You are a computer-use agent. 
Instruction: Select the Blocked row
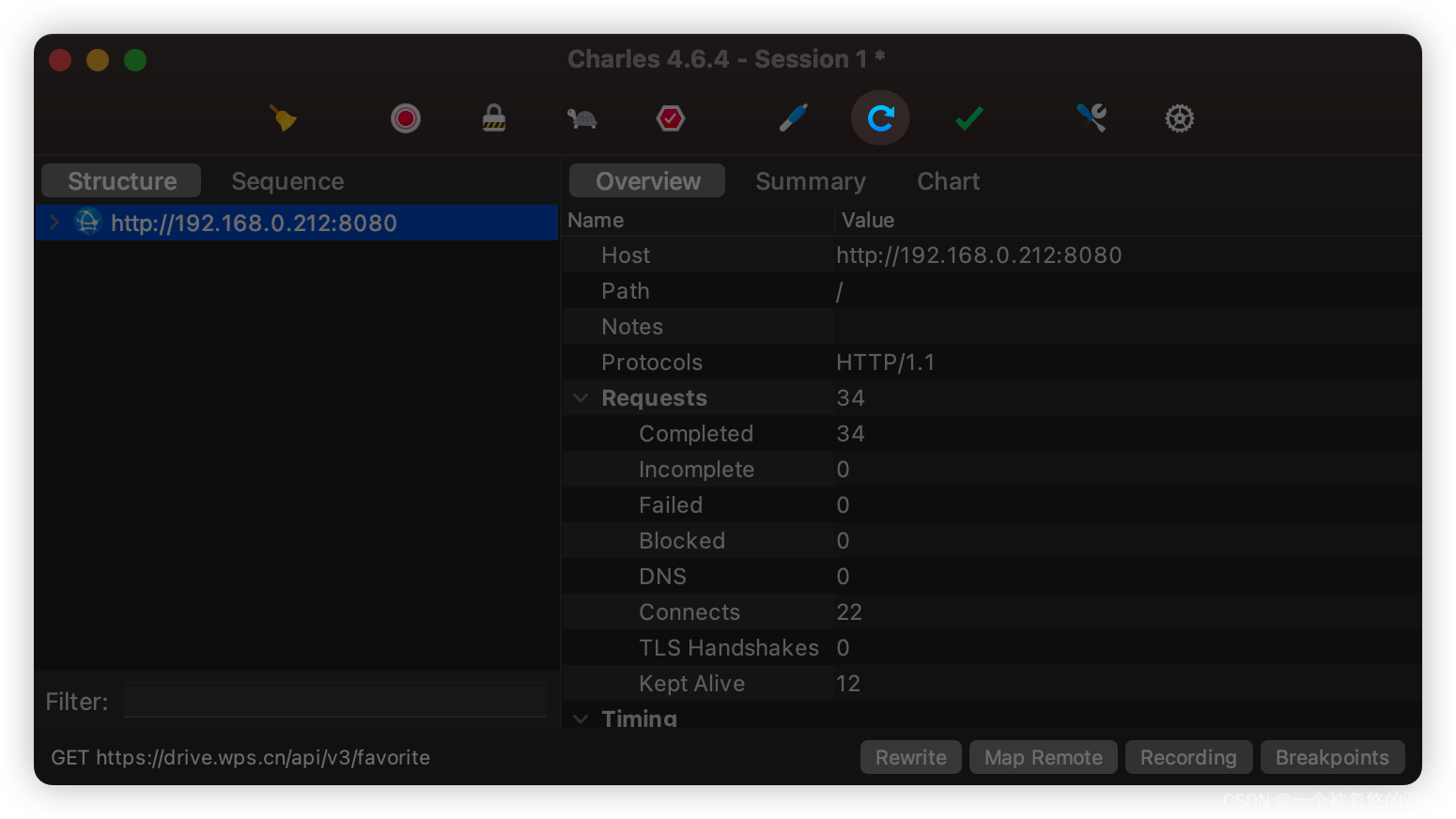(991, 541)
